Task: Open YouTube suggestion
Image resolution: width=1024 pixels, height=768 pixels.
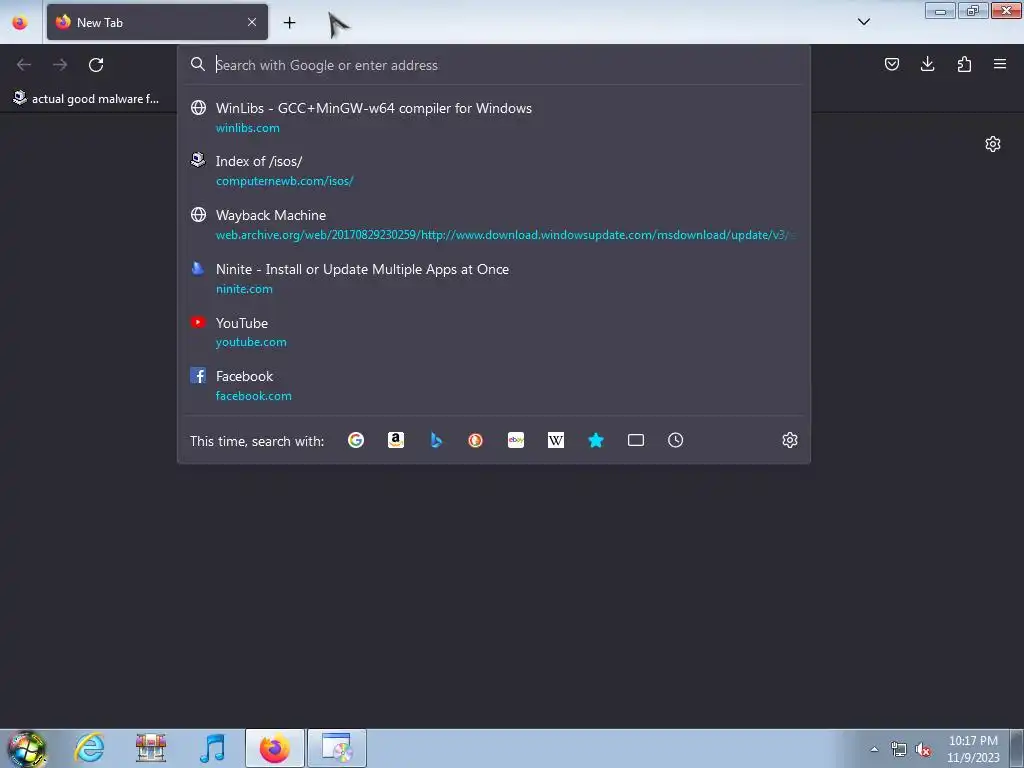Action: (x=493, y=332)
